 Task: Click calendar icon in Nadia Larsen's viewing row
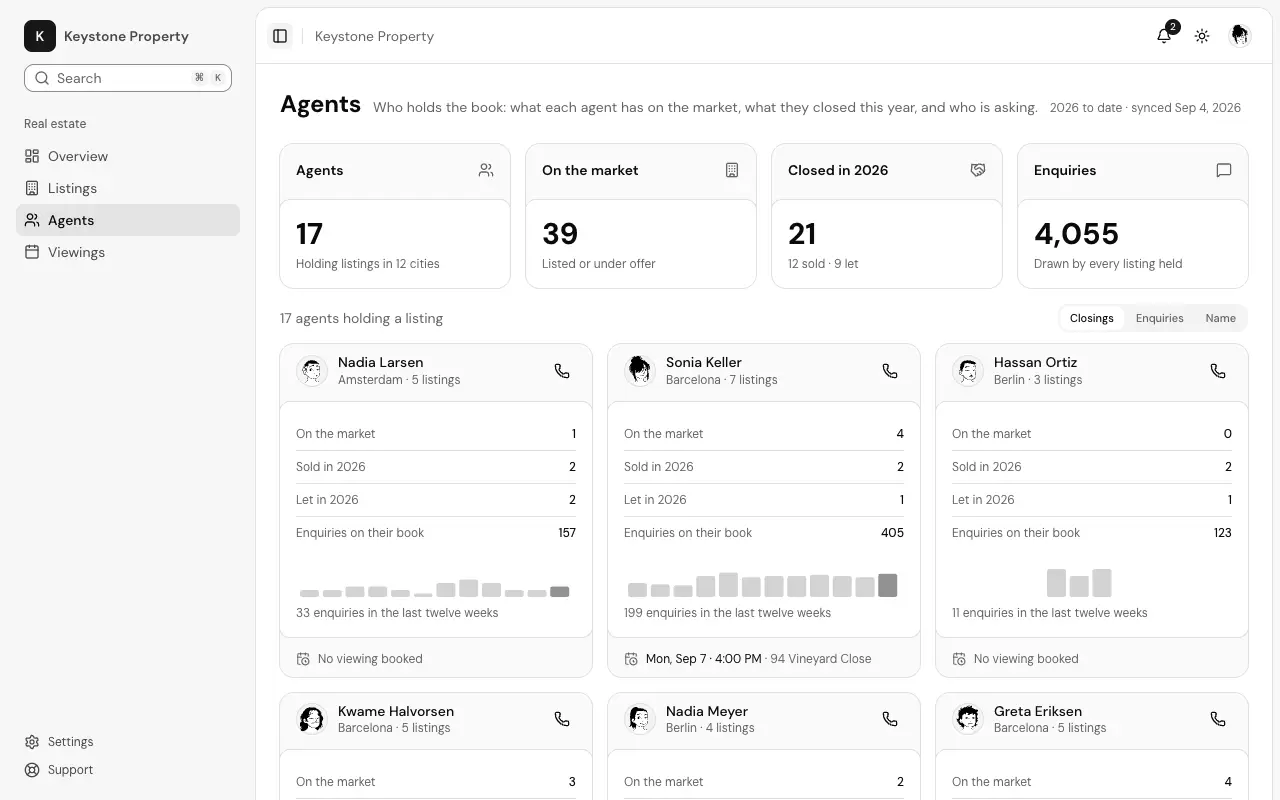tap(304, 659)
